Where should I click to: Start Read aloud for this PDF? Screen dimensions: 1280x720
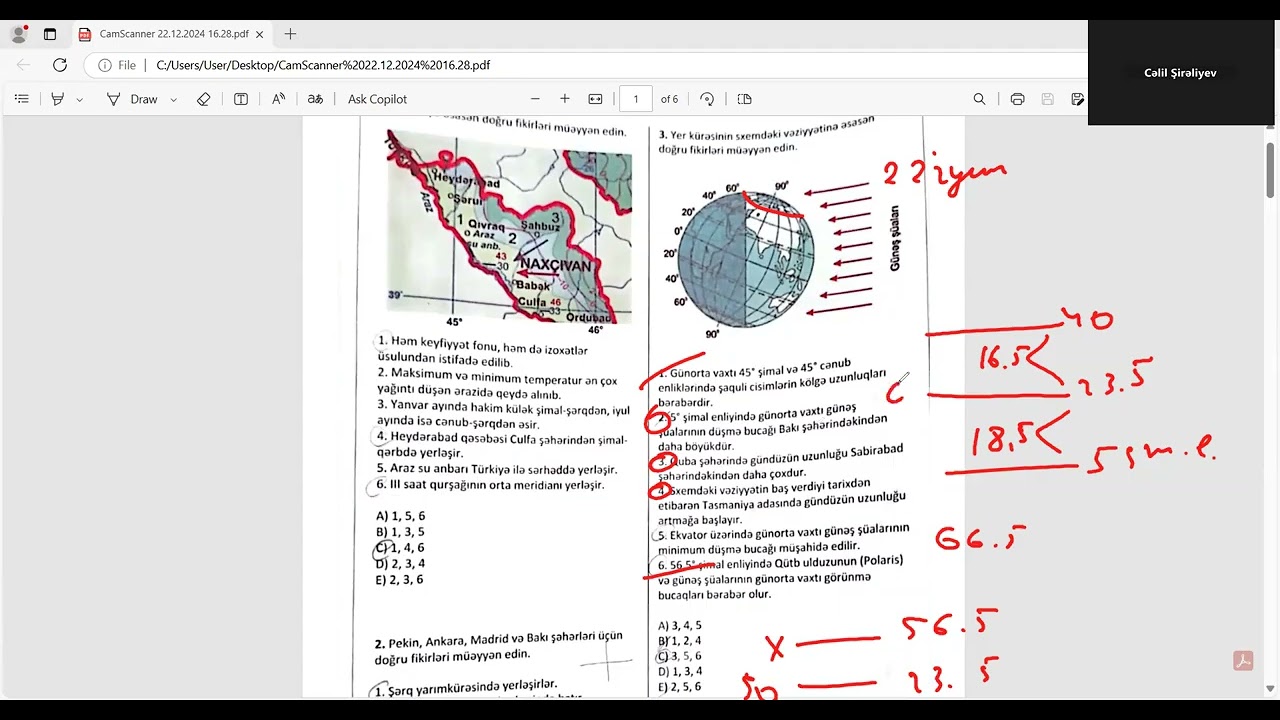click(x=278, y=99)
